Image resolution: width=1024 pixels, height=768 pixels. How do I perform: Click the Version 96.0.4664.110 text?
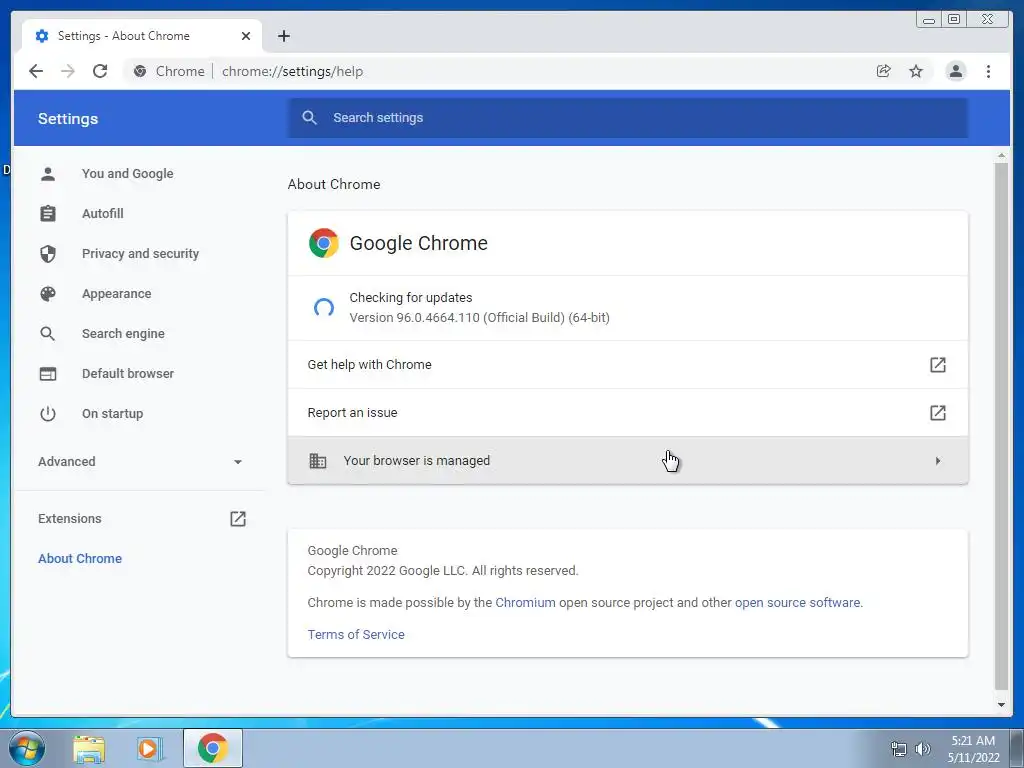[x=479, y=318]
